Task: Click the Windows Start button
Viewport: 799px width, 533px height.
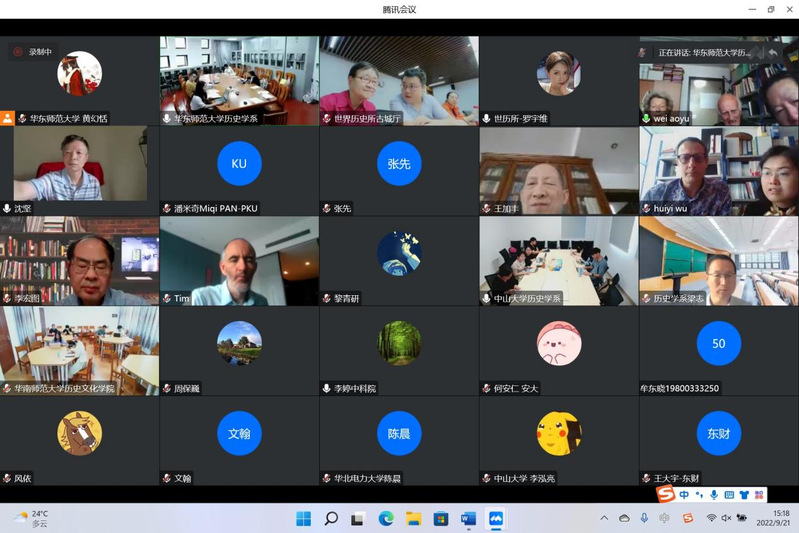Action: [x=304, y=518]
